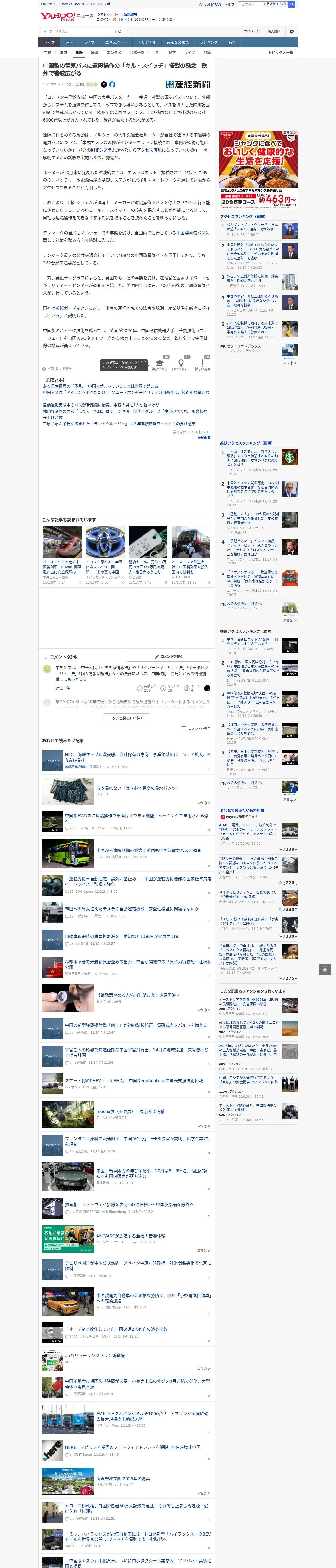This screenshot has height=1568, width=336.
Task: Select the スポーツ category
Action: point(137,52)
